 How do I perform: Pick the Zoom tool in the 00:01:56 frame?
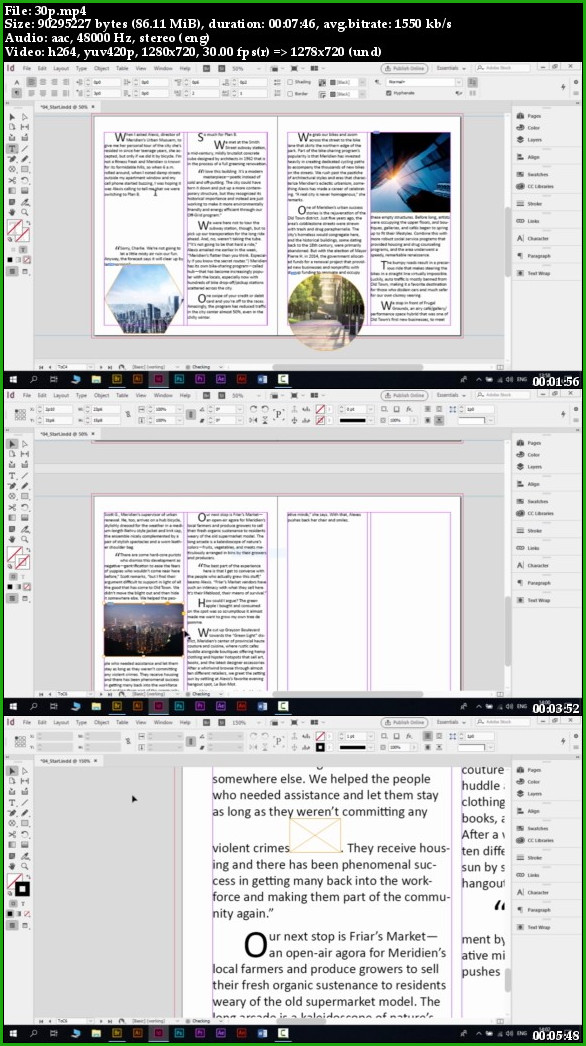coord(25,212)
